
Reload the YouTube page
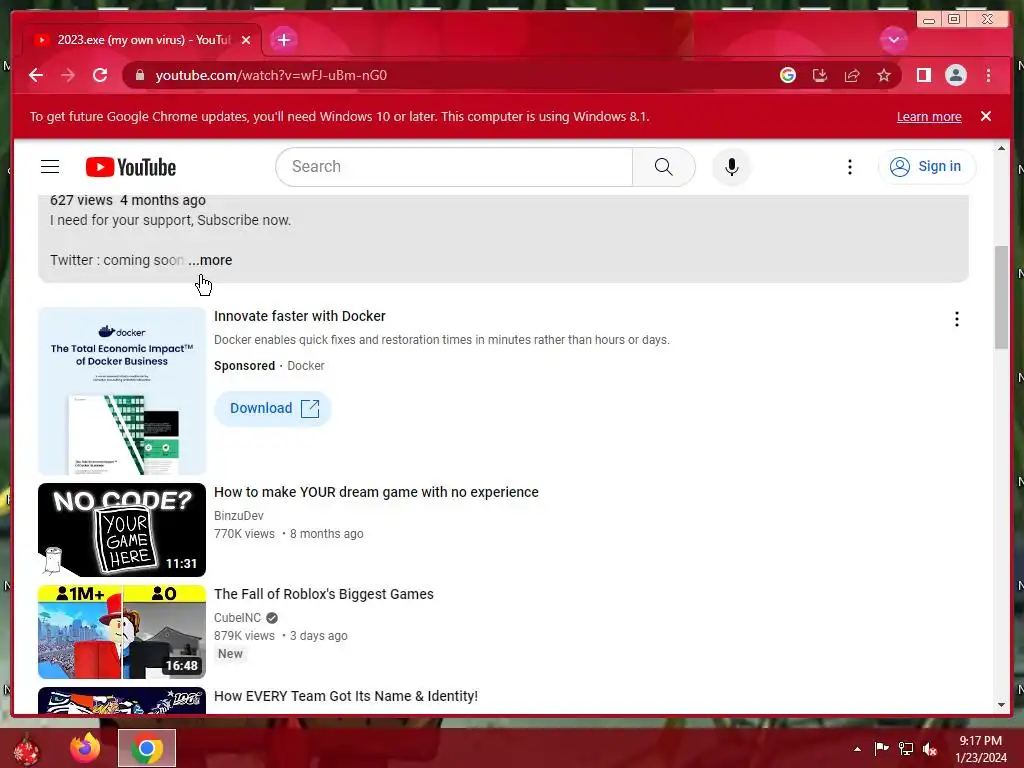tap(100, 75)
